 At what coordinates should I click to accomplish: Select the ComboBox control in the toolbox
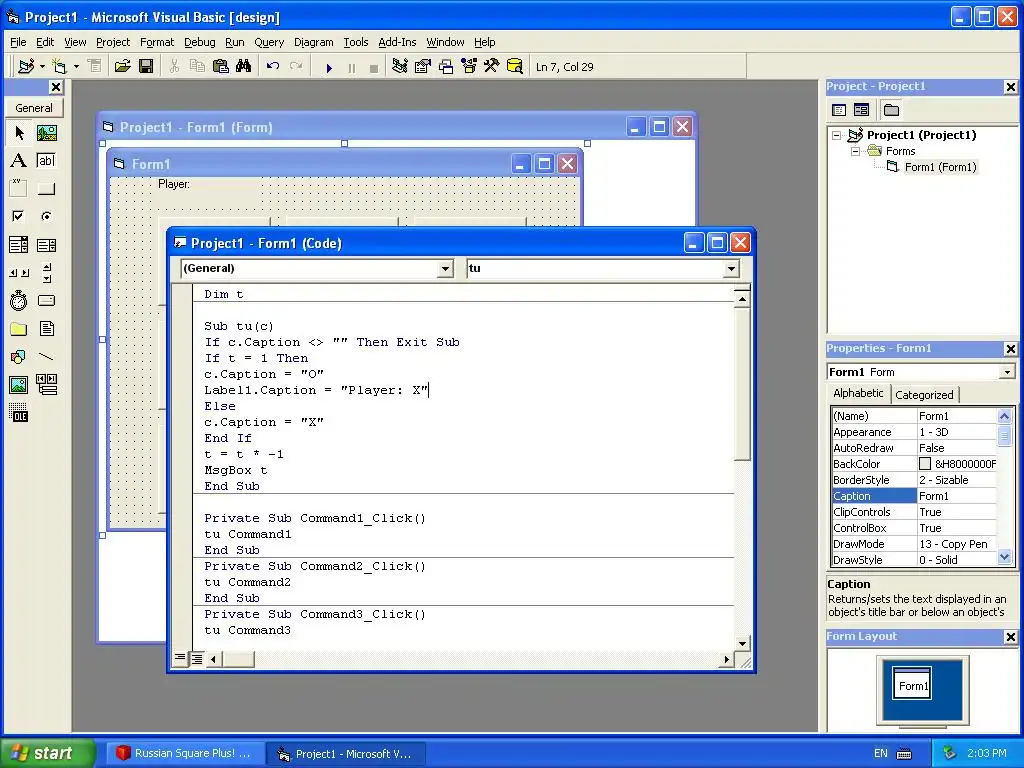19,245
